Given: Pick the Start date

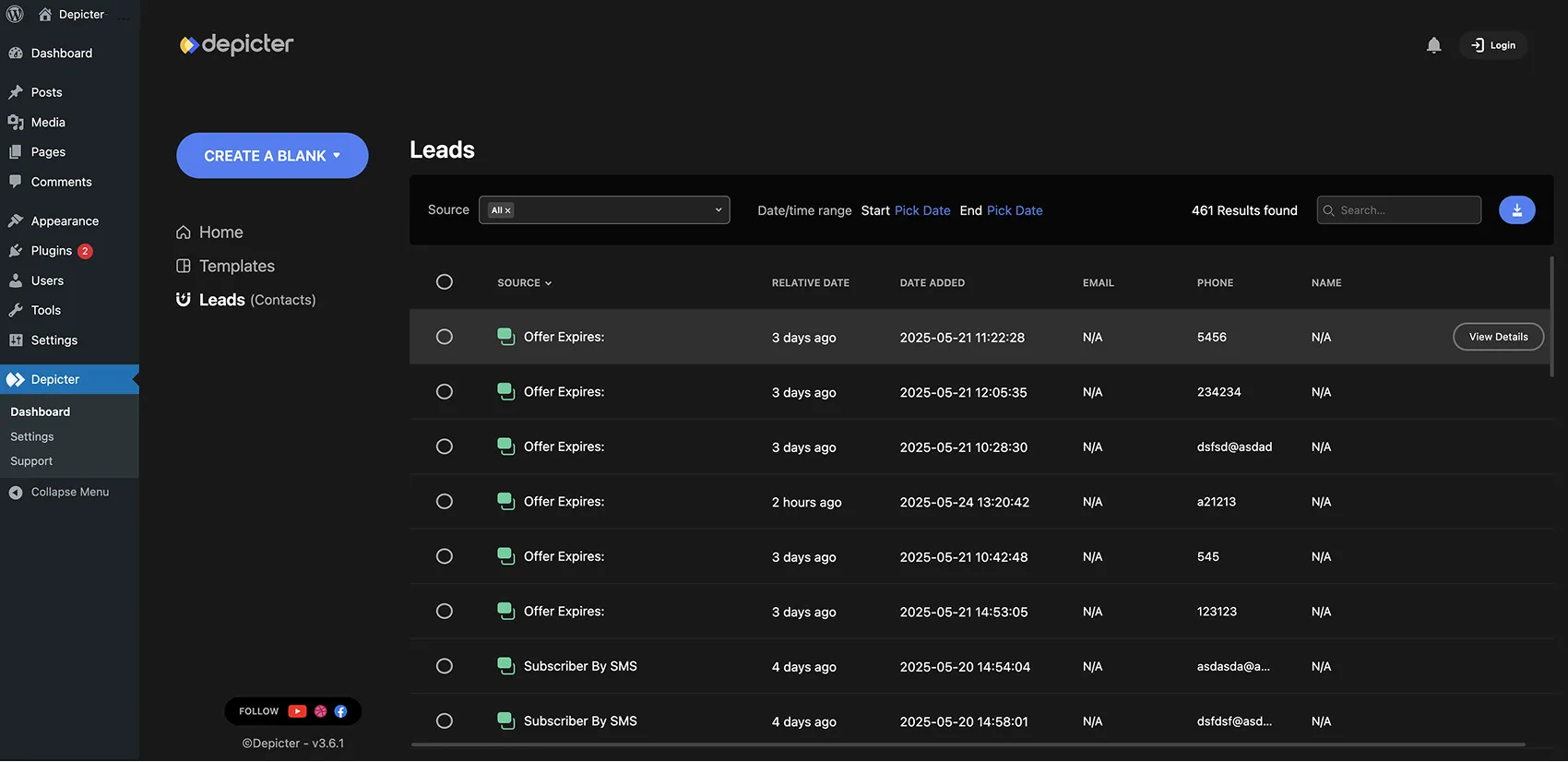Looking at the screenshot, I should click(x=922, y=210).
